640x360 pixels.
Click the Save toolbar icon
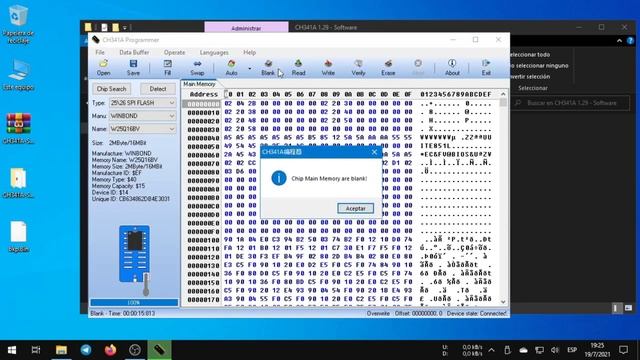click(133, 67)
